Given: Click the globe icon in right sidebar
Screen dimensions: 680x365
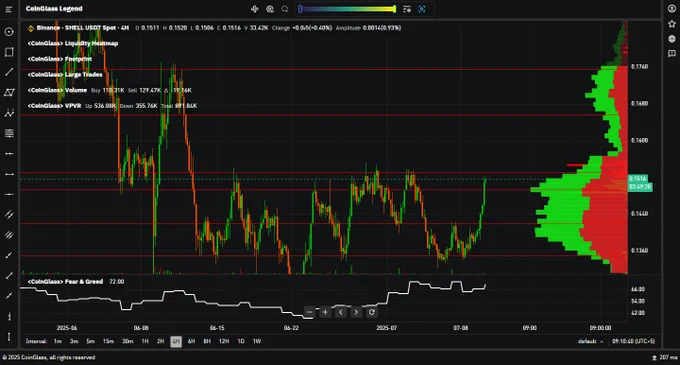Looking at the screenshot, I should (672, 39).
